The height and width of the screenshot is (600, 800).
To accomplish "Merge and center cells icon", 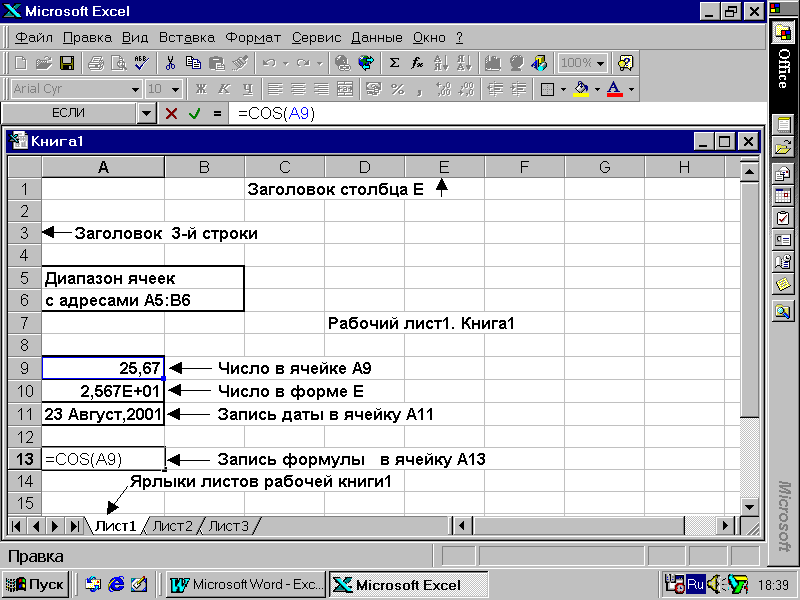I will pos(345,89).
